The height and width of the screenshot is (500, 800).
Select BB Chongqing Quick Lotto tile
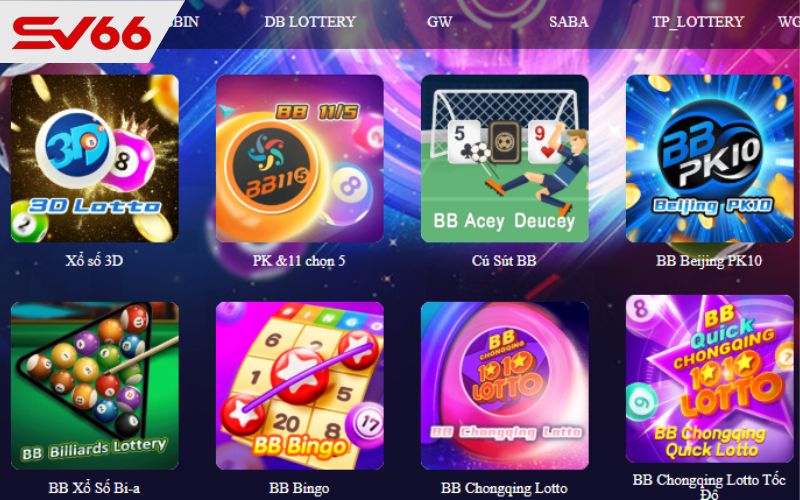pyautogui.click(x=710, y=379)
